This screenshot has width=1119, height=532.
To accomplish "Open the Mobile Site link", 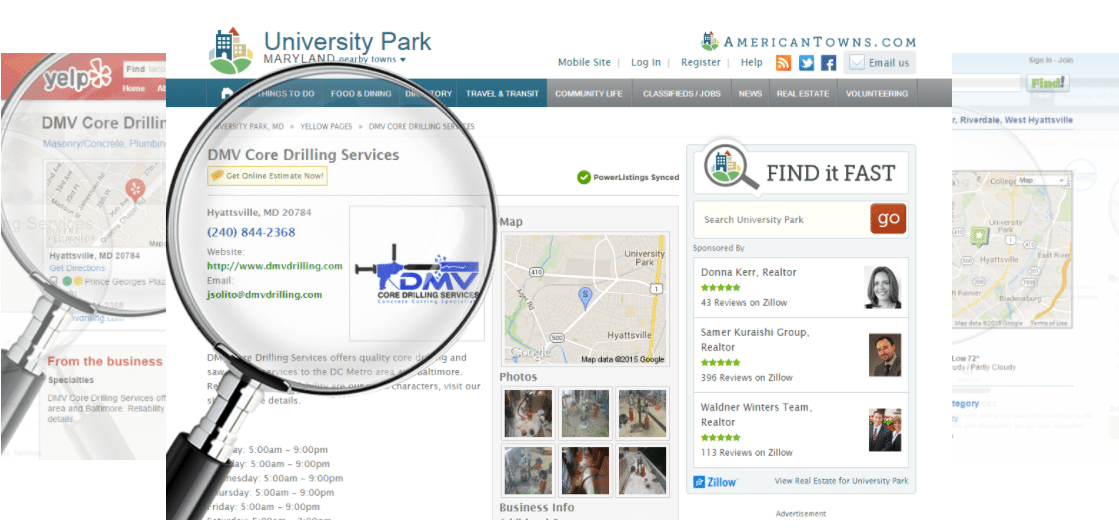I will [584, 62].
